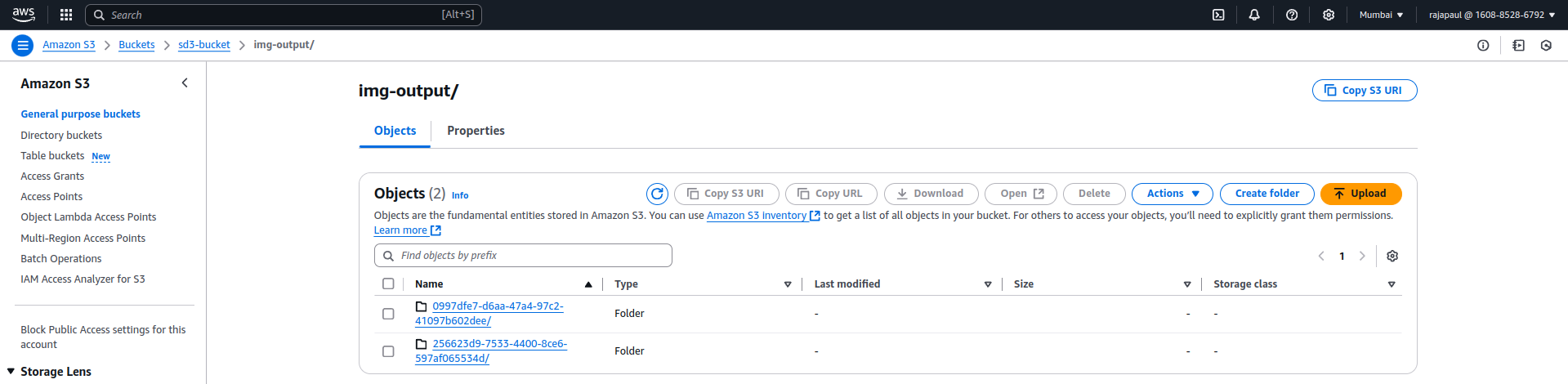
Task: Open the Storage class column sort arrow
Action: click(1392, 284)
